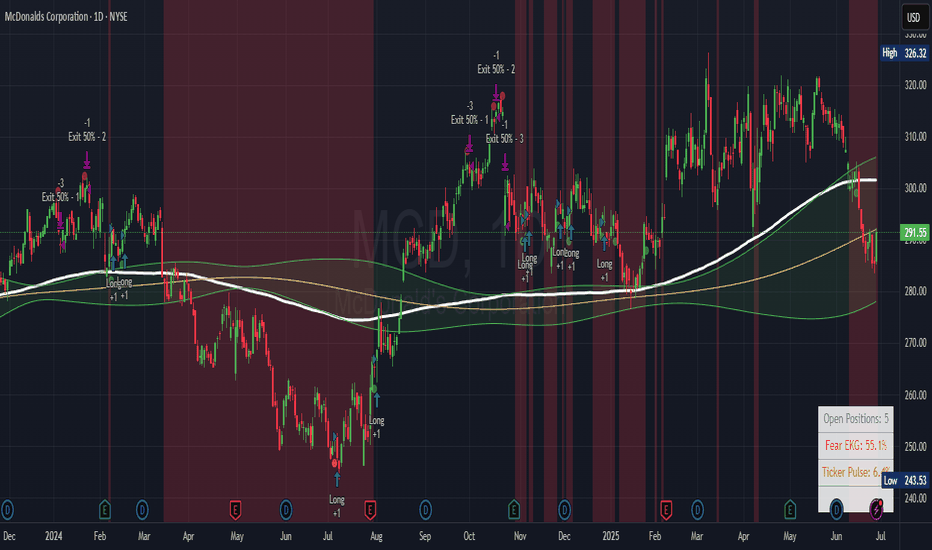Click the red earnings marker above May 2024

(235, 510)
